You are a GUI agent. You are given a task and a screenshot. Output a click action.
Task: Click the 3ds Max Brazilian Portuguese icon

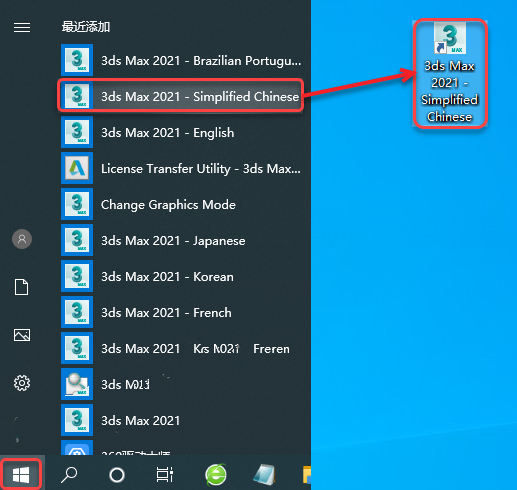click(x=77, y=60)
